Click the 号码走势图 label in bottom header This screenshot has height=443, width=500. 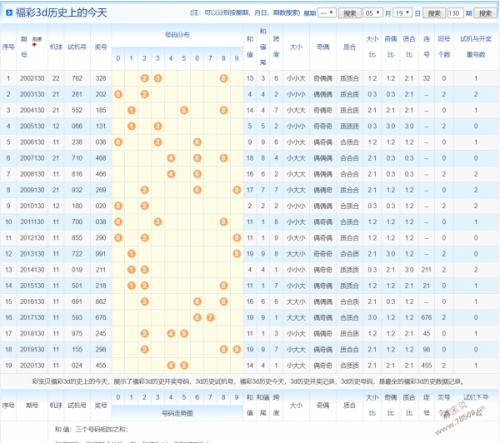(x=177, y=413)
